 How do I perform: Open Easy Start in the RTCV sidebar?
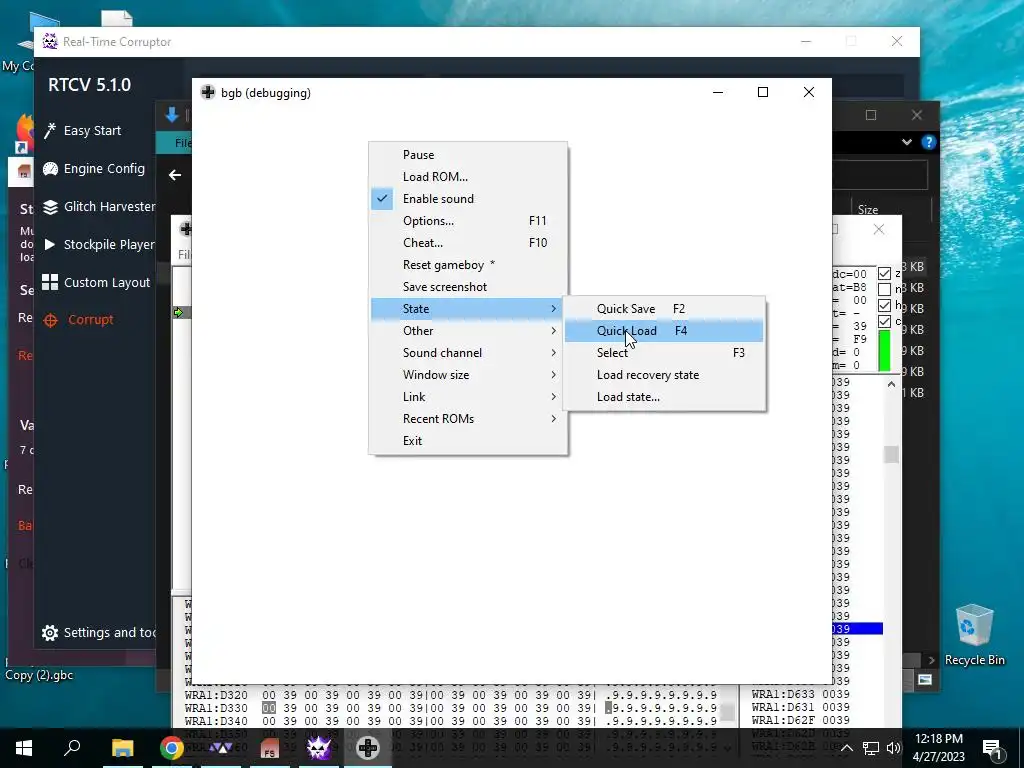92,131
